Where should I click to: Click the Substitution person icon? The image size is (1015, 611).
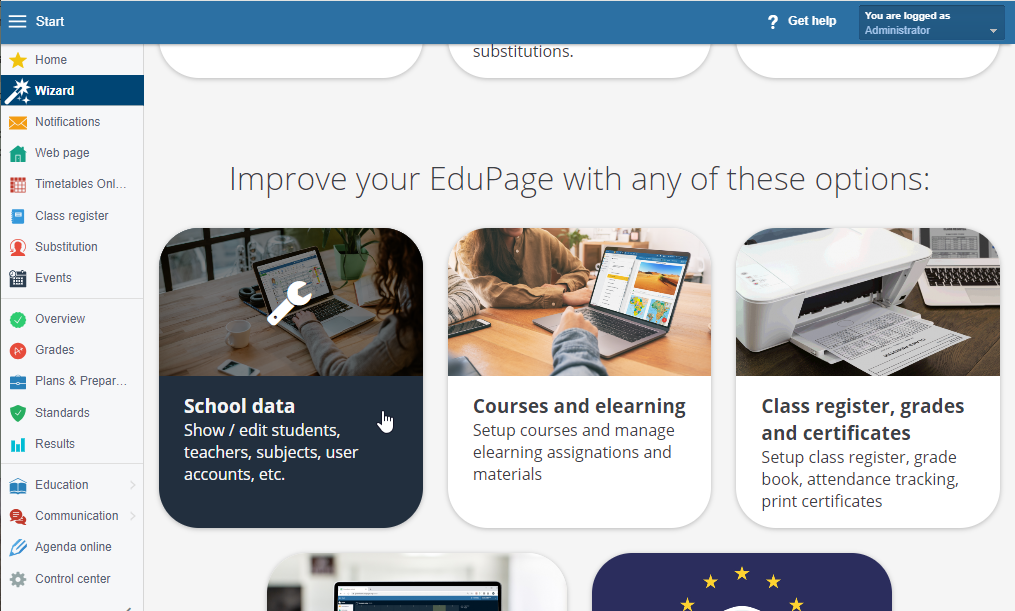click(18, 247)
